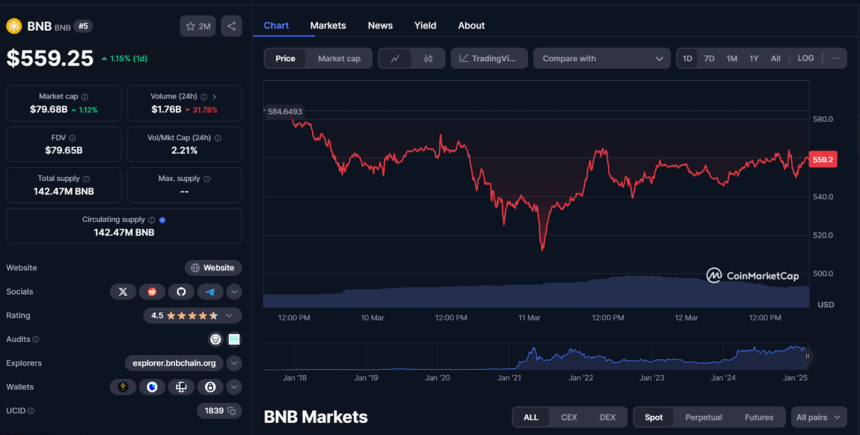Set chart range to 1D
Screen dimensions: 860x435
[687, 59]
